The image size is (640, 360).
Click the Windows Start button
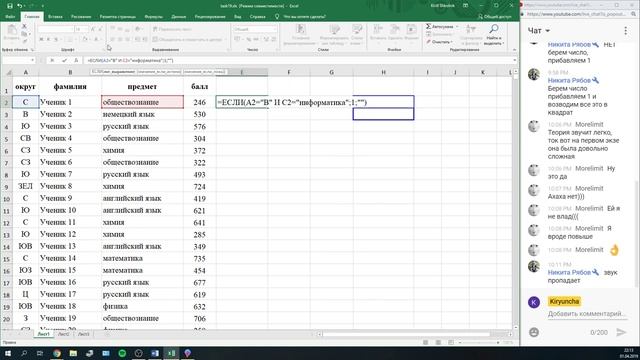(7, 353)
